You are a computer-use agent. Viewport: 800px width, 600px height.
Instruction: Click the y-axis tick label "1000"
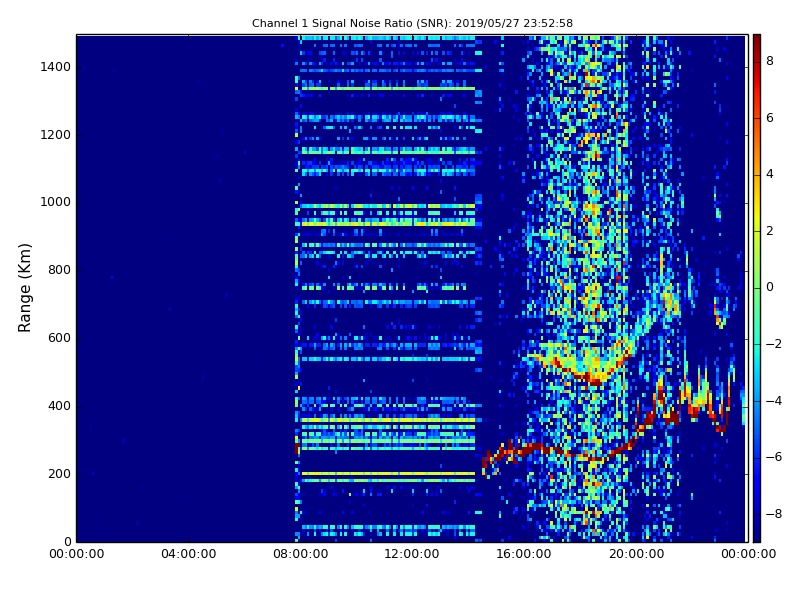(56, 202)
